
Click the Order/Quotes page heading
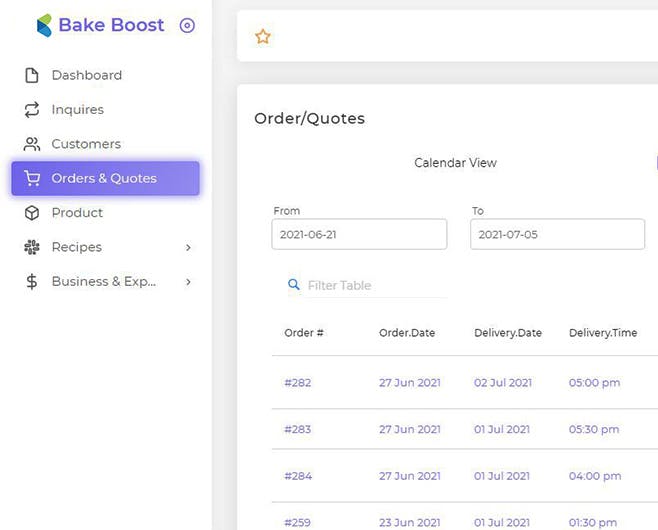coord(309,118)
